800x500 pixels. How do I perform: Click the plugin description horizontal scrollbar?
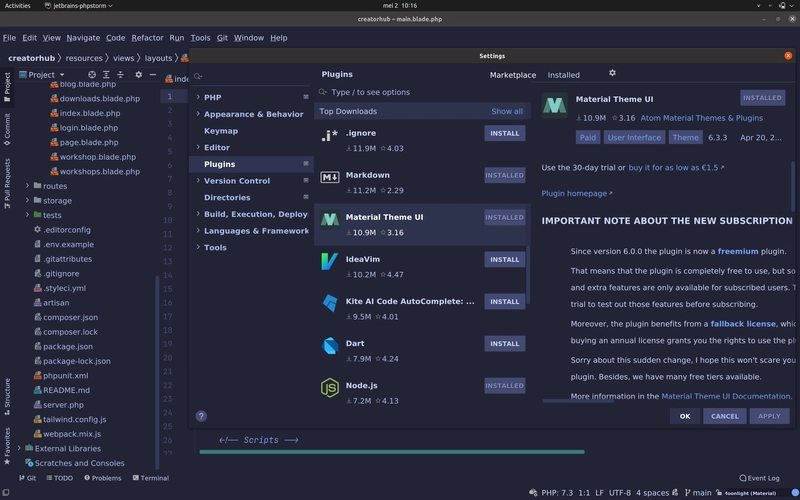coord(578,401)
